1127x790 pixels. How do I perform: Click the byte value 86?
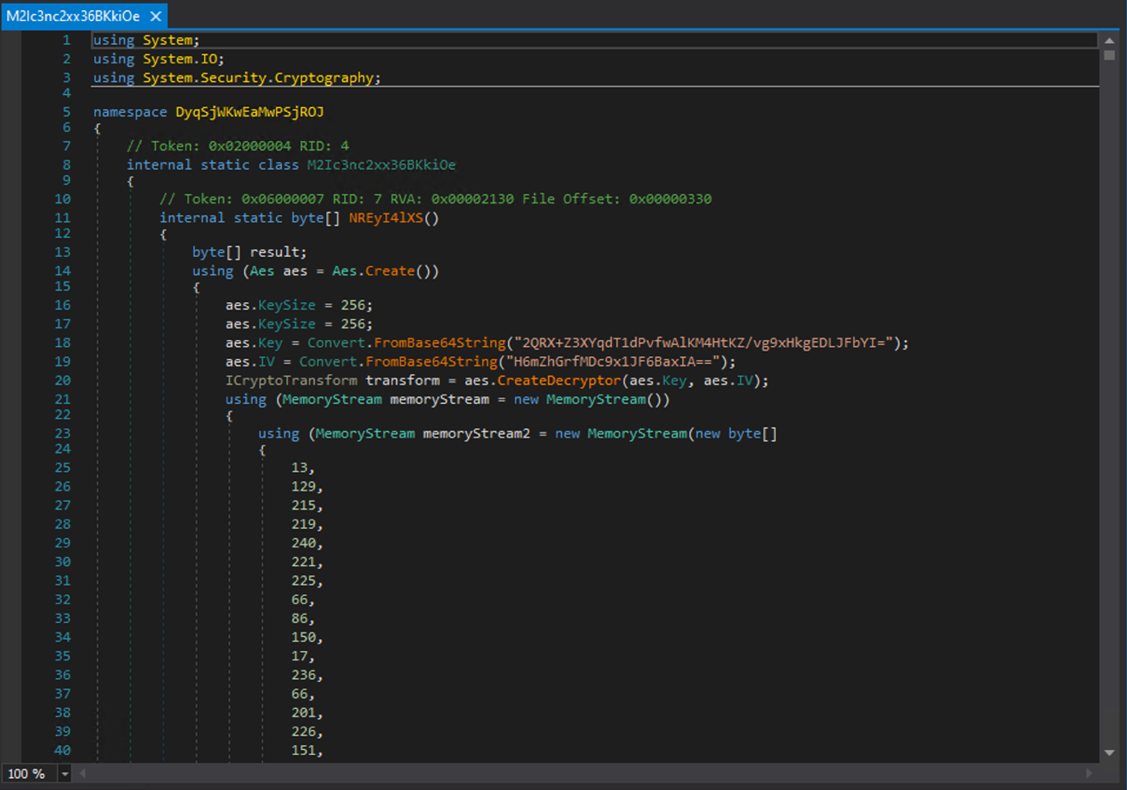point(300,618)
